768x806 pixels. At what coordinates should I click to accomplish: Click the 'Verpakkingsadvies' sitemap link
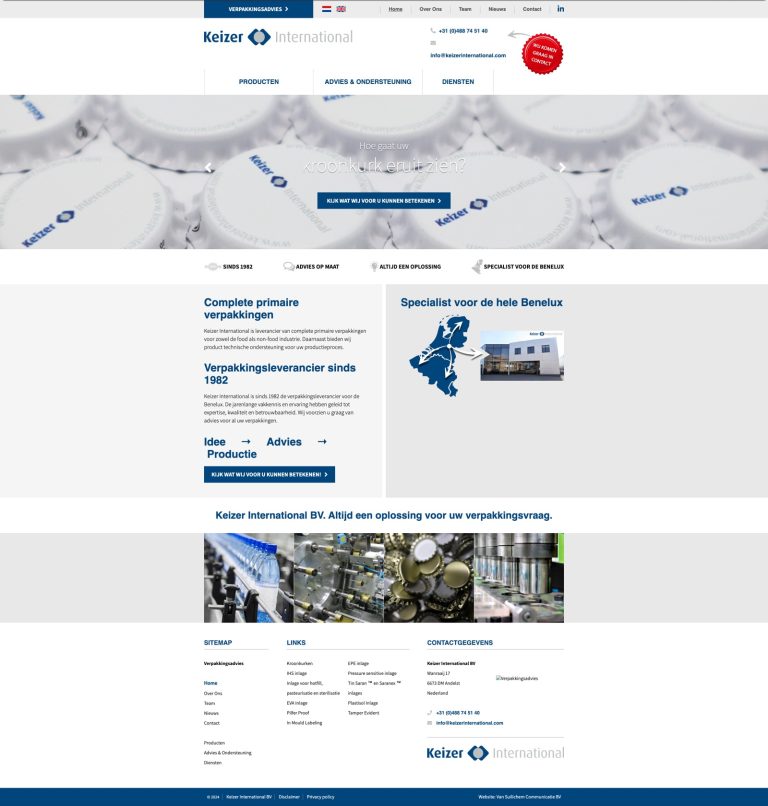(224, 664)
